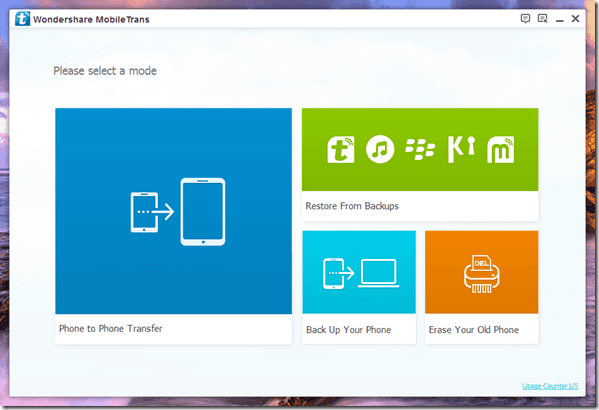599x410 pixels.
Task: Select the MobileTrans backup icon
Action: click(341, 149)
